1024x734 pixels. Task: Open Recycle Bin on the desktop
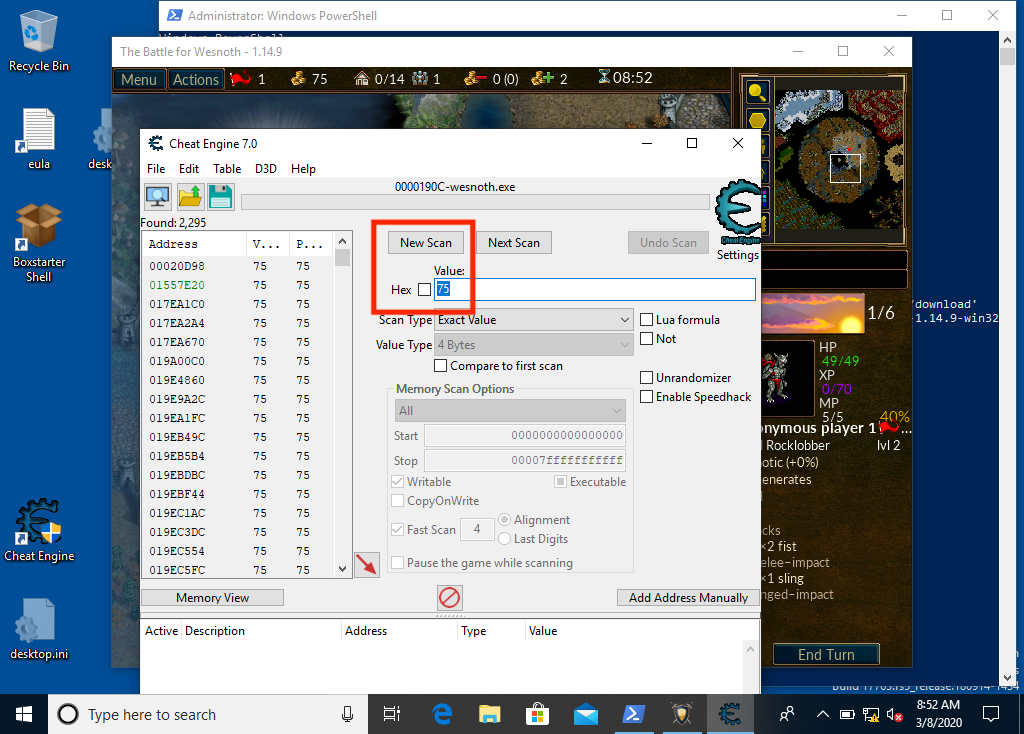tap(39, 41)
